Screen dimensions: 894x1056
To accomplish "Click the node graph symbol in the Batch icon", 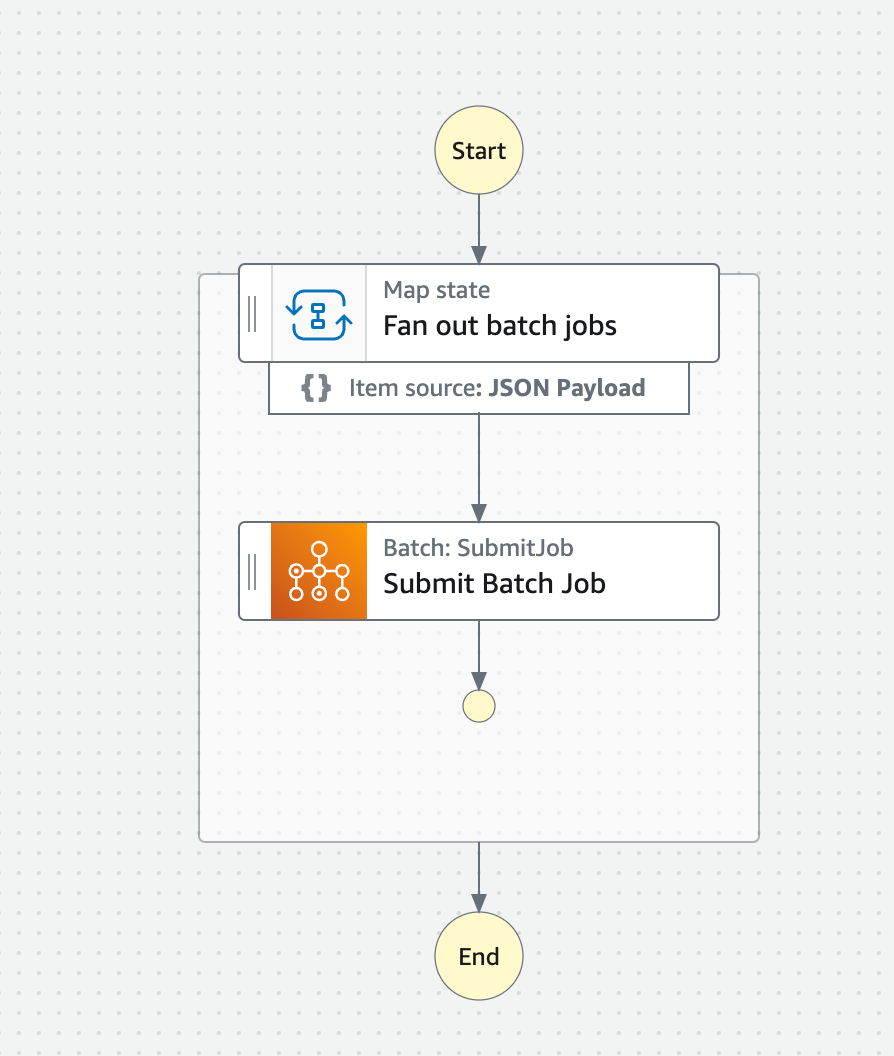I will pyautogui.click(x=319, y=571).
